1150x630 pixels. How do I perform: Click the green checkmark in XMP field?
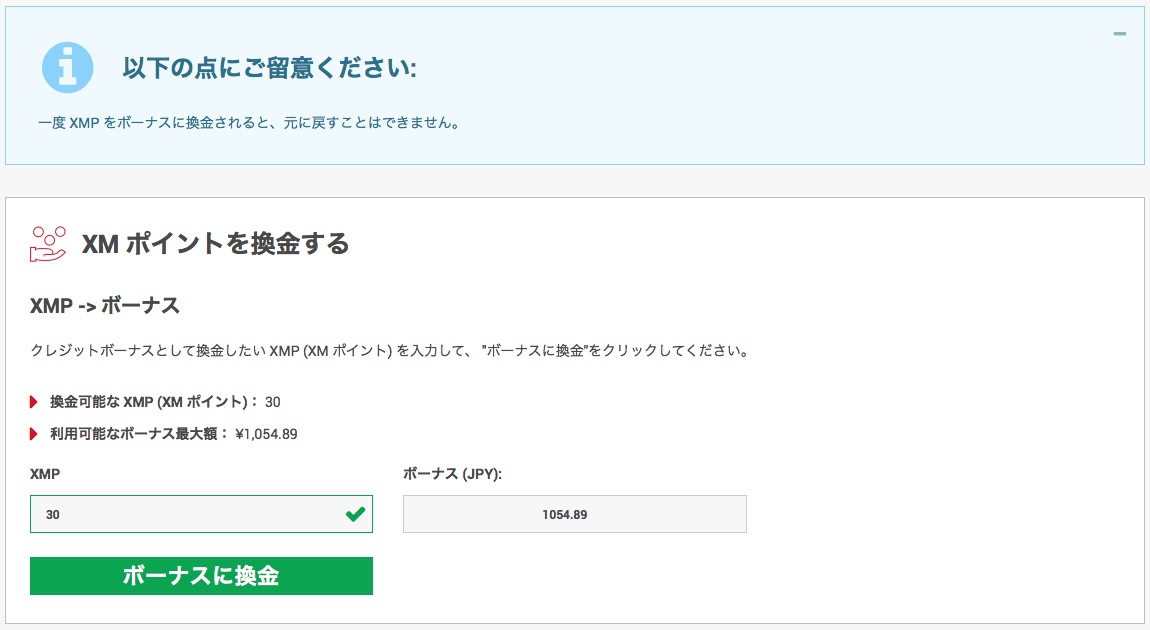pos(356,514)
